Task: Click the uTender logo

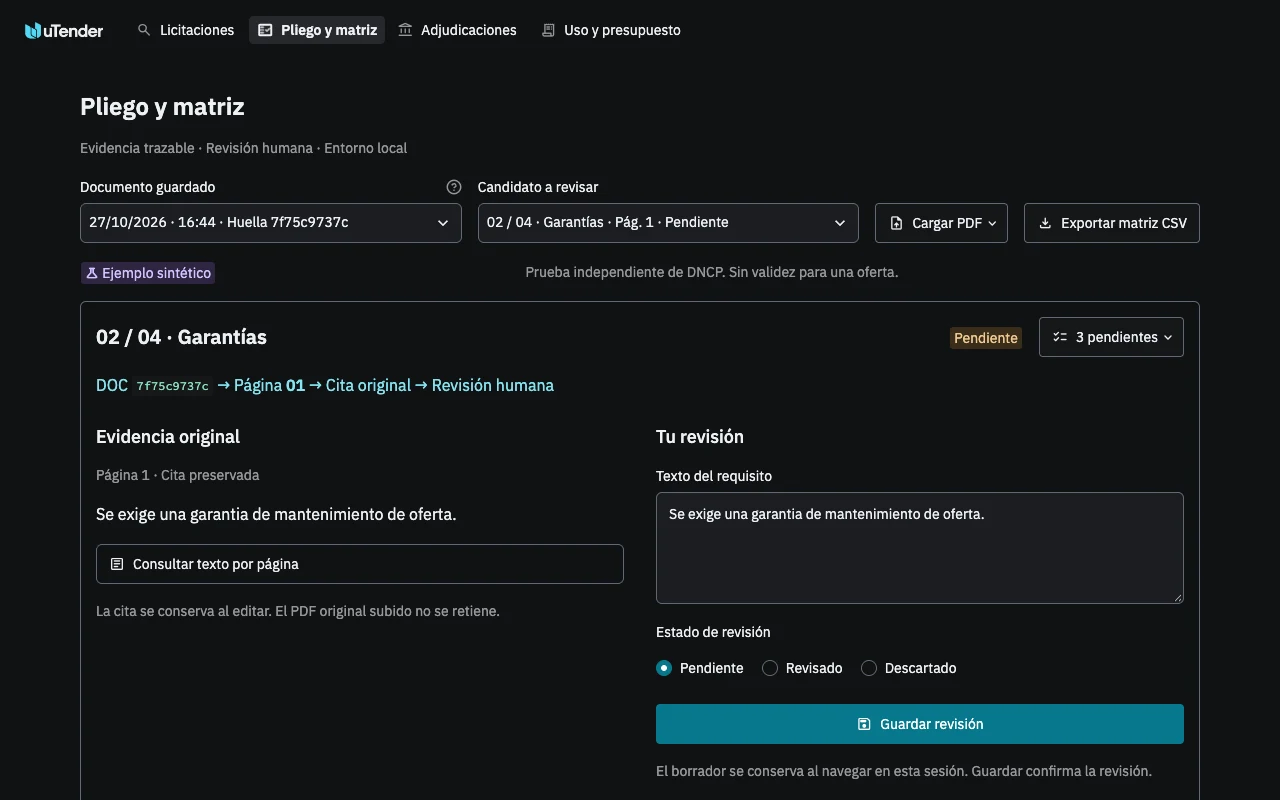Action: 64,30
